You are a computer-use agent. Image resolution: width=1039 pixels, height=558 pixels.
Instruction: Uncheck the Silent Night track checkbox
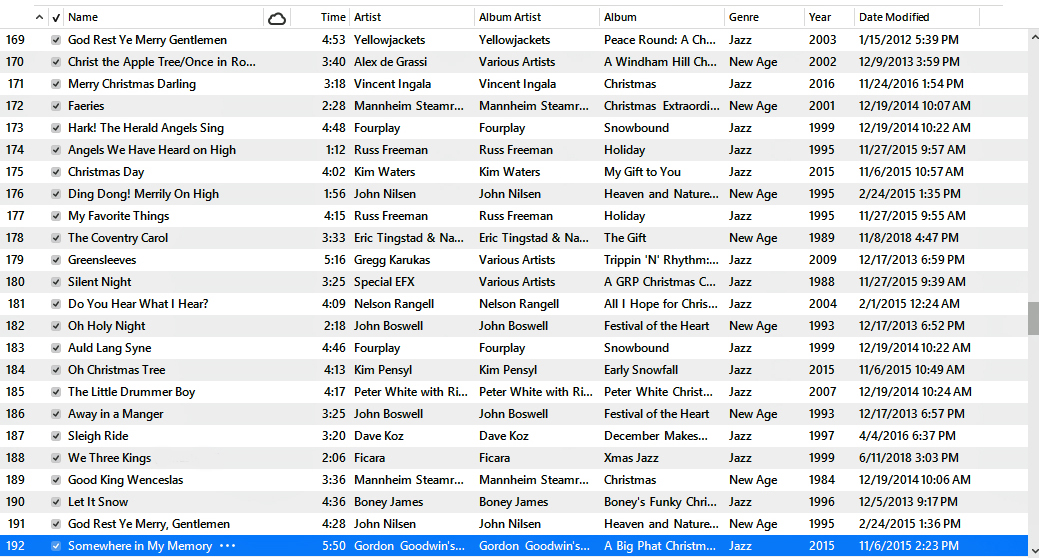(x=56, y=282)
